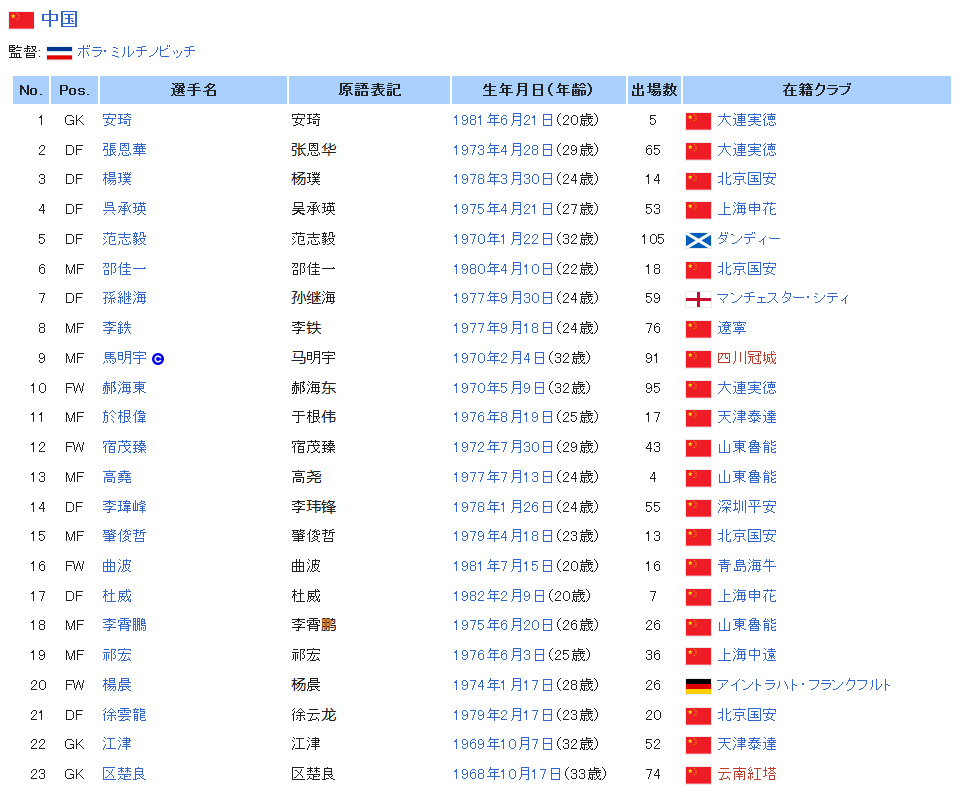Open player 范志毅 link

[x=124, y=239]
